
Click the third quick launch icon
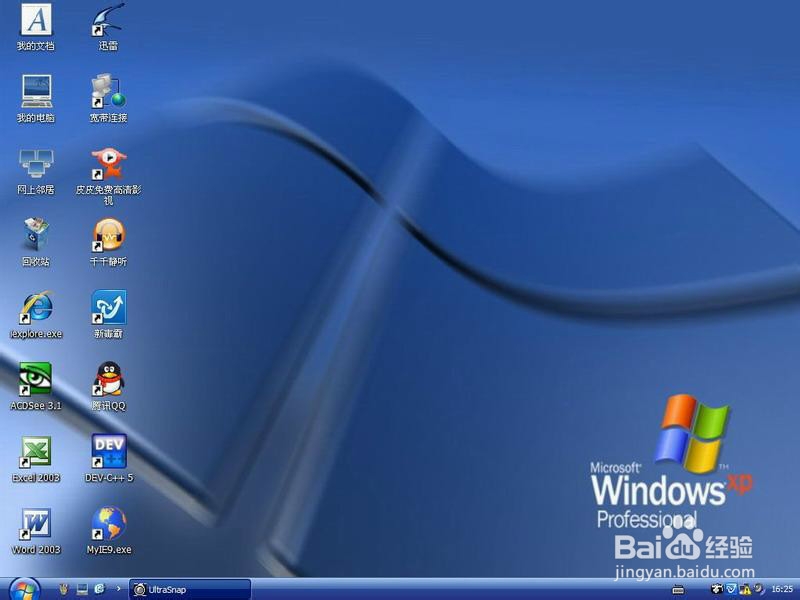coord(100,589)
